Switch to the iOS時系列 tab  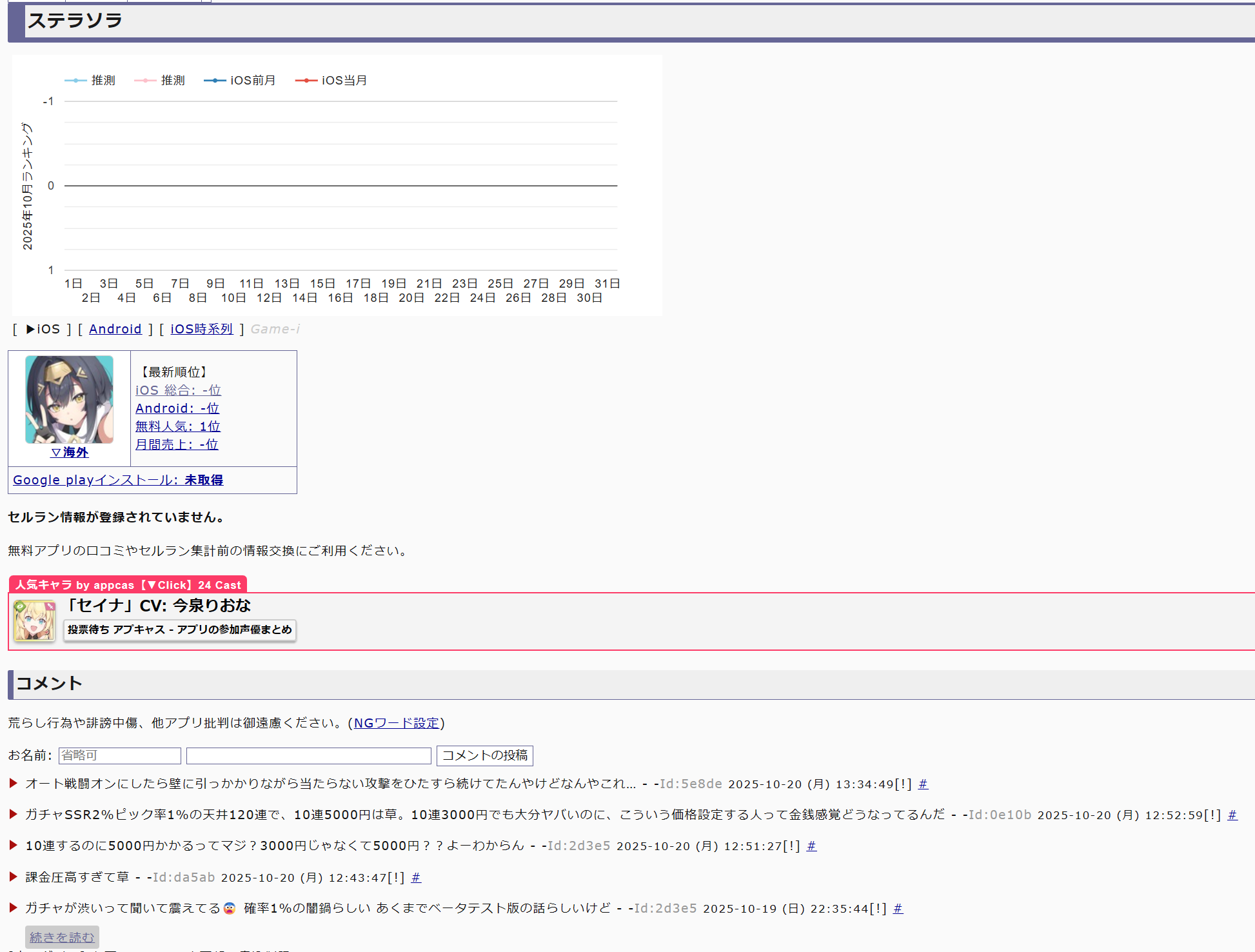point(201,330)
